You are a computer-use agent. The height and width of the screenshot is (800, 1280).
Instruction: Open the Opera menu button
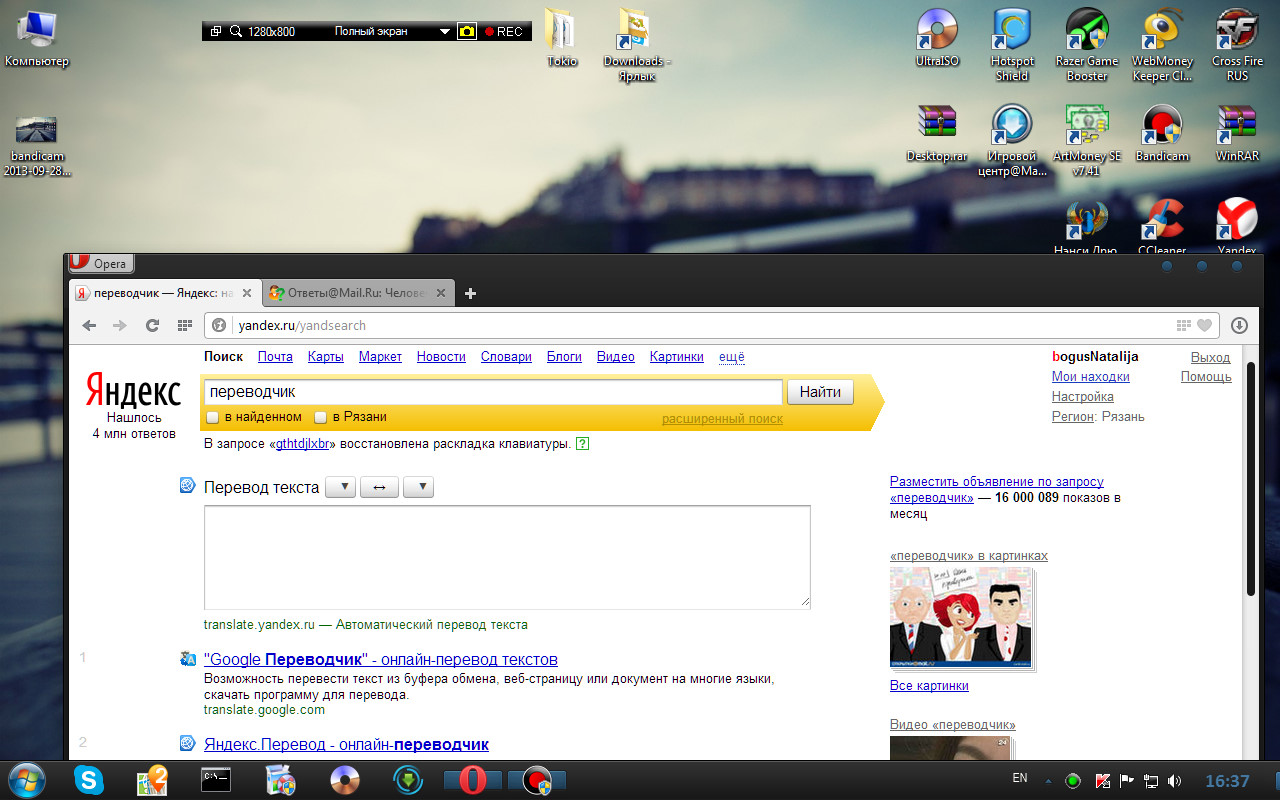[100, 264]
